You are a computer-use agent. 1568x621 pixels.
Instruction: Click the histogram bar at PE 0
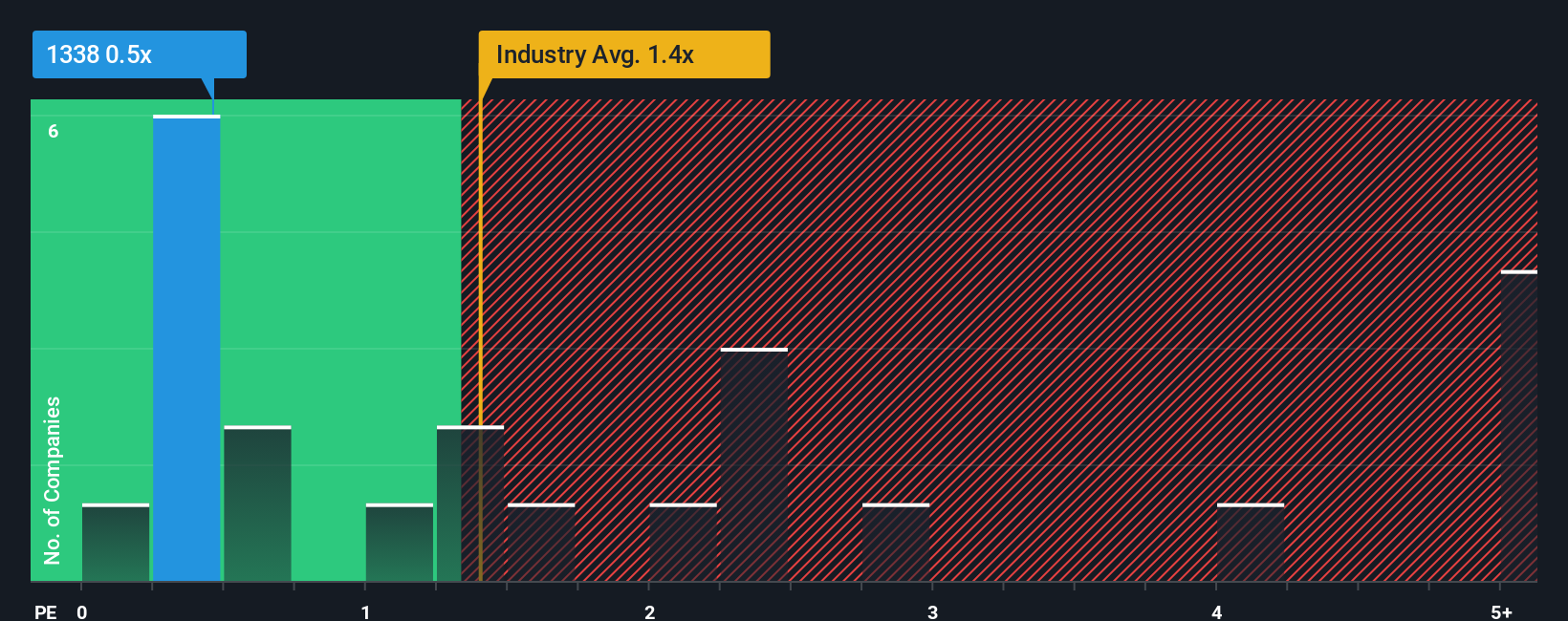[116, 542]
